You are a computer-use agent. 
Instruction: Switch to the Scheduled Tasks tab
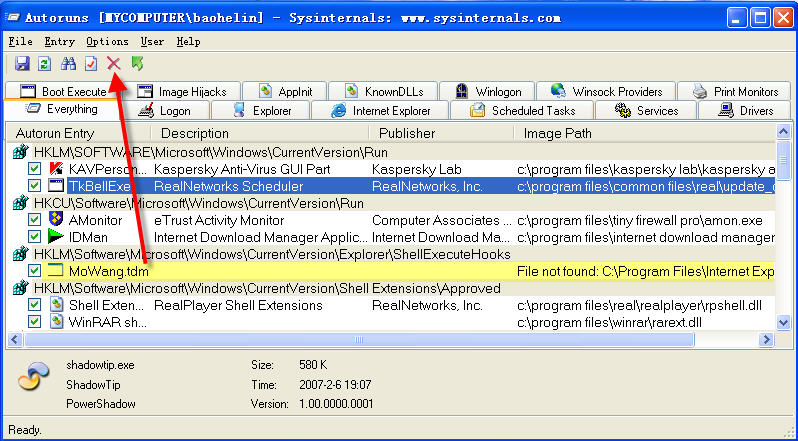point(522,110)
